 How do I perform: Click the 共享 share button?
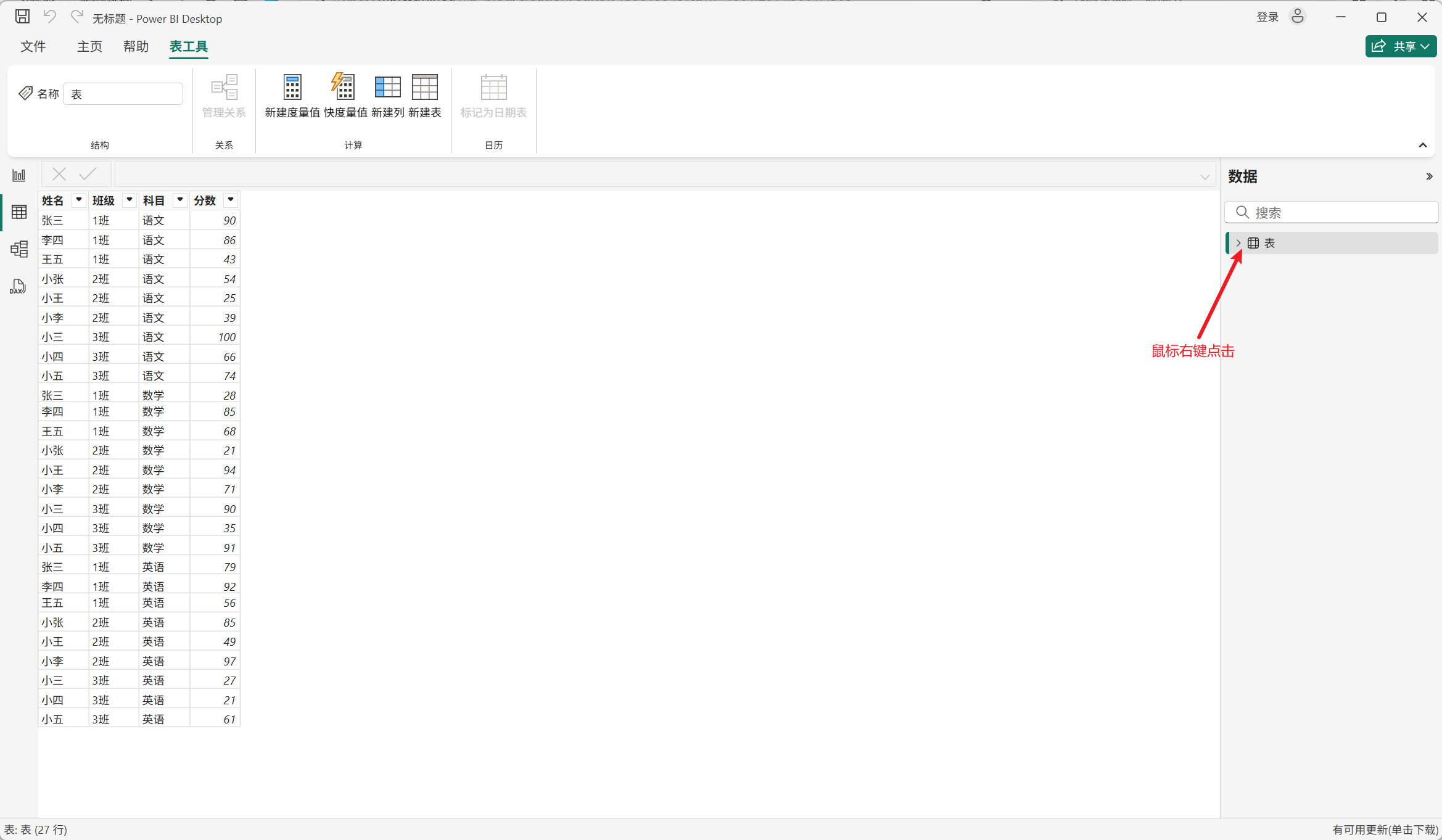pos(1400,47)
